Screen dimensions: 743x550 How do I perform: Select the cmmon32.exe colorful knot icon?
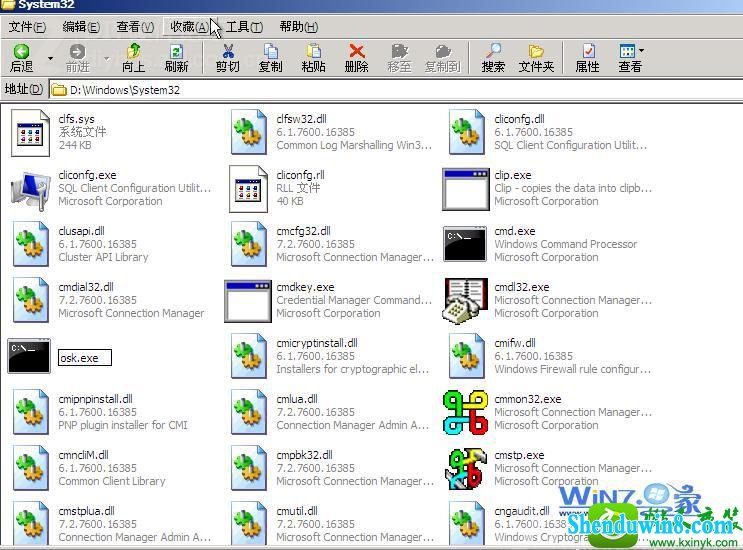pyautogui.click(x=466, y=412)
